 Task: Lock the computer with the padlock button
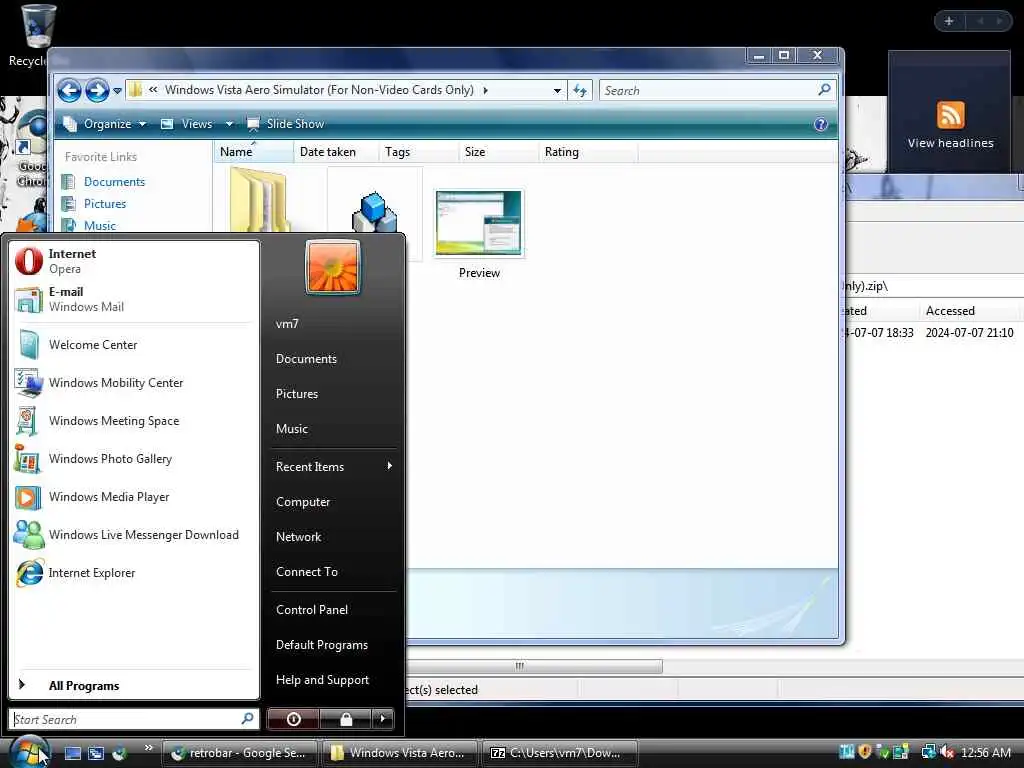tap(345, 719)
